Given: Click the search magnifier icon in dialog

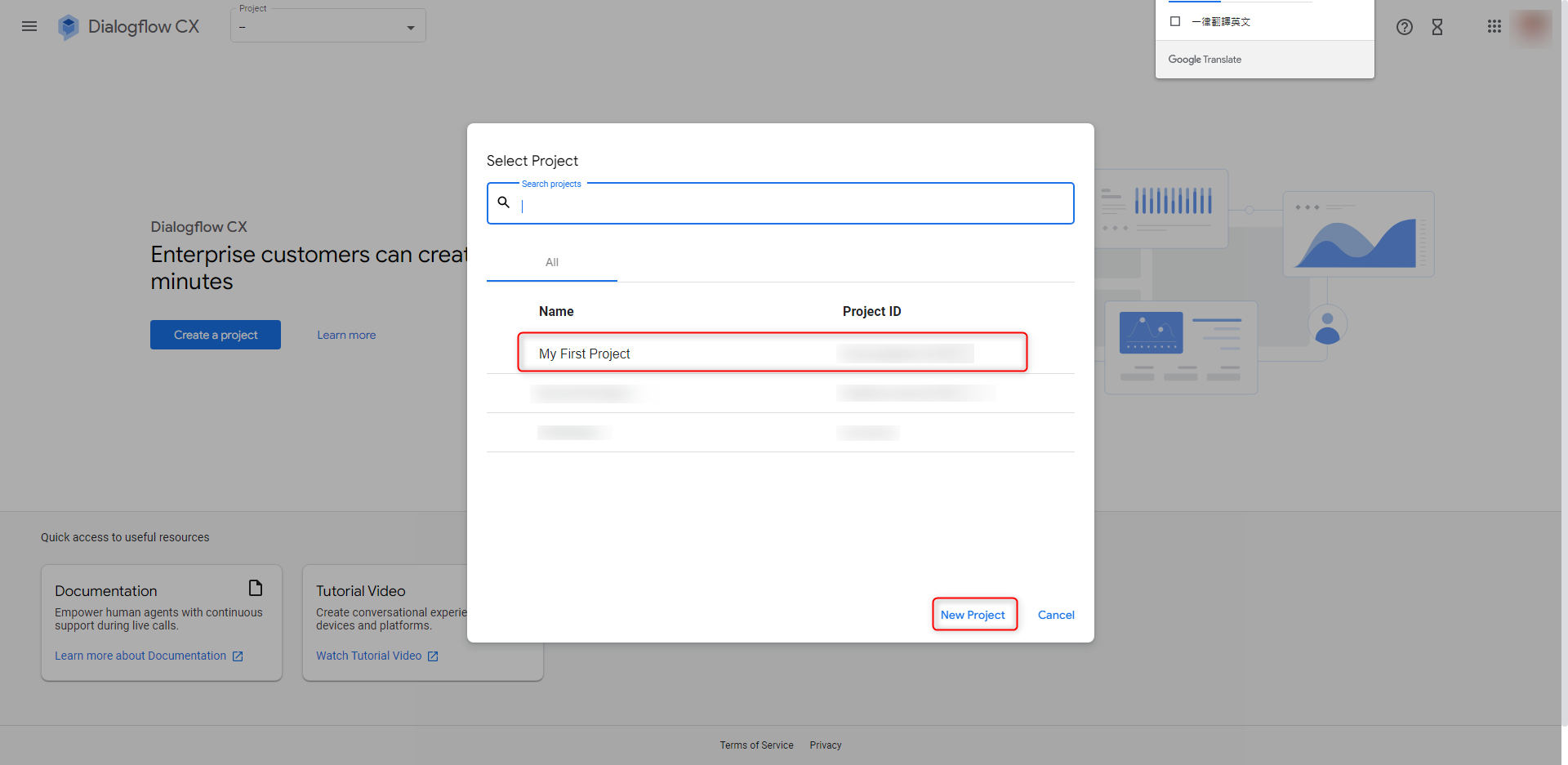Looking at the screenshot, I should click(504, 202).
